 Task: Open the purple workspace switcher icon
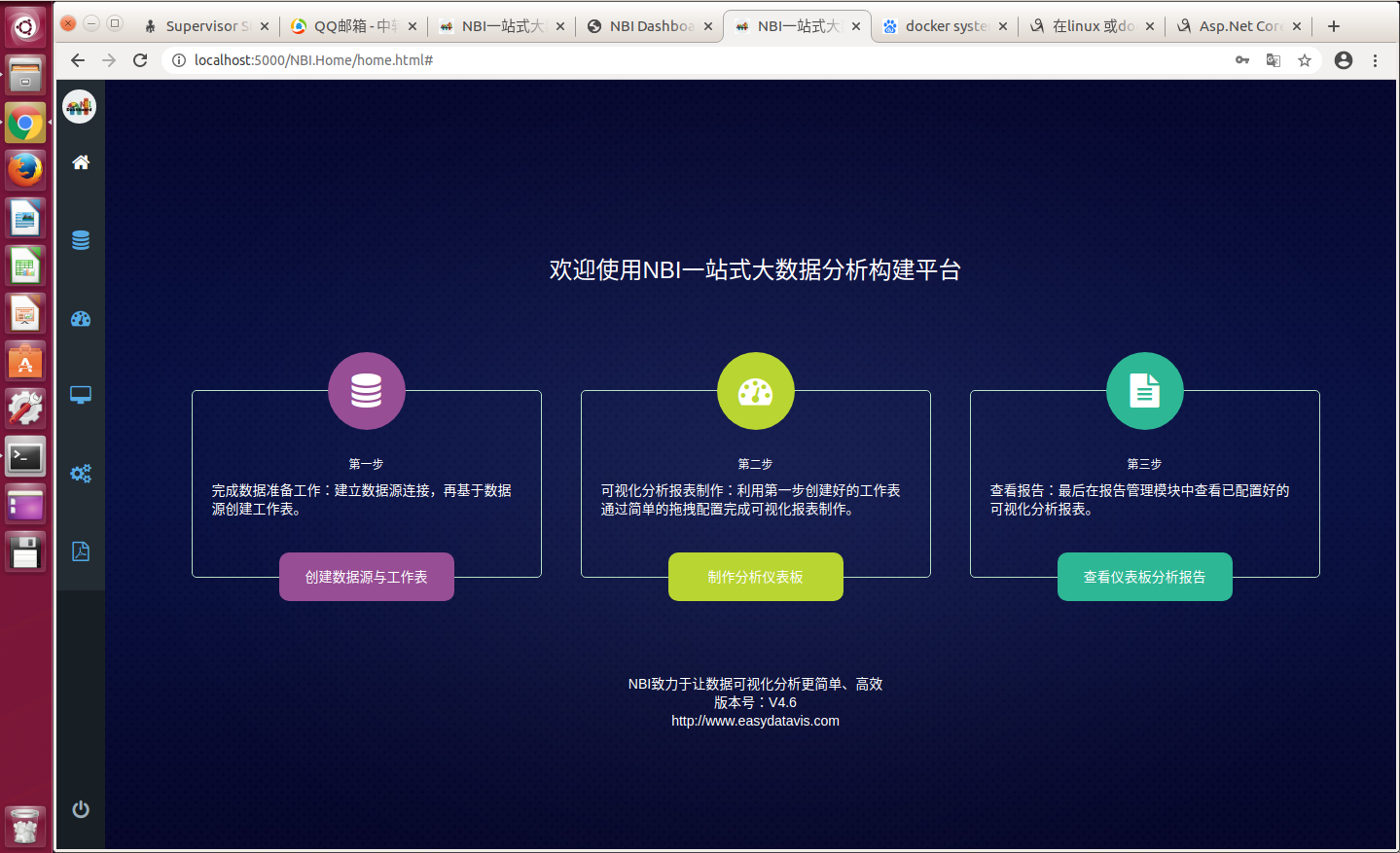pos(25,504)
